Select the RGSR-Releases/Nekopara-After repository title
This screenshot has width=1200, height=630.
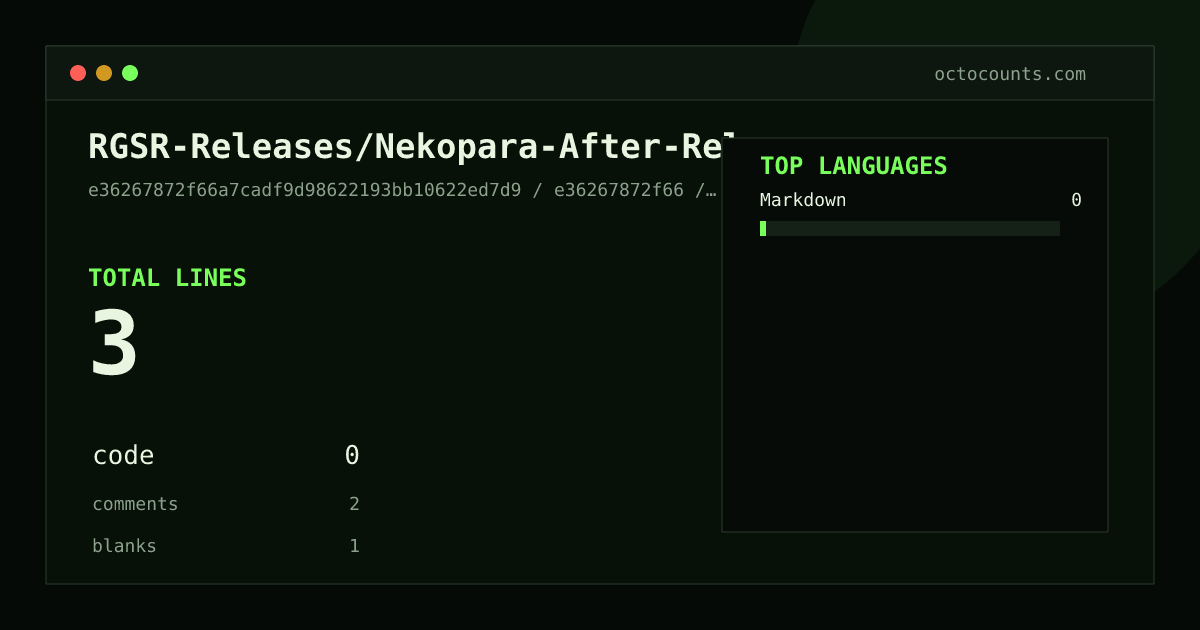tap(412, 147)
